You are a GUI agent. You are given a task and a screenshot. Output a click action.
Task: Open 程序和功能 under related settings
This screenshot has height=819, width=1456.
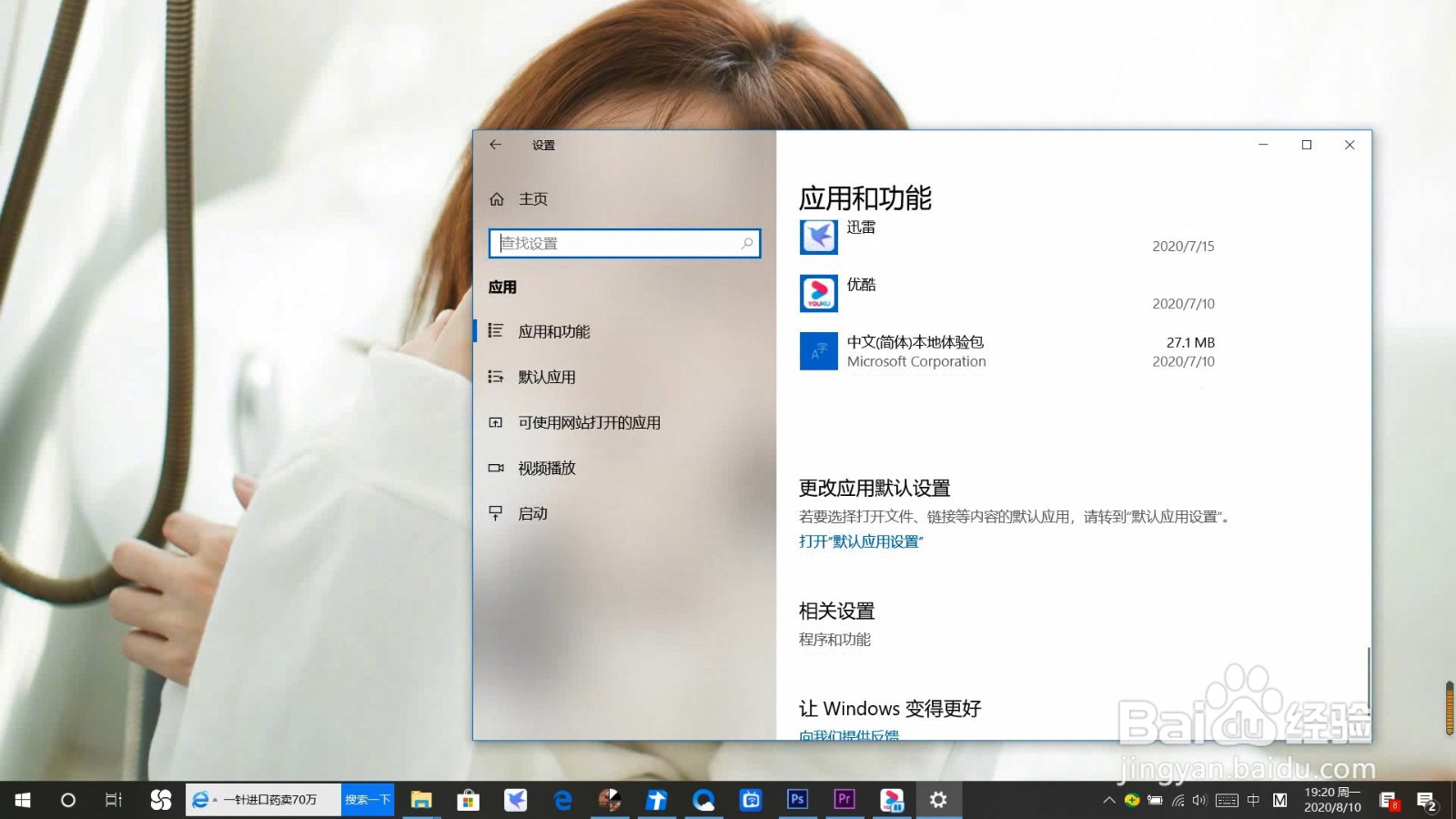point(834,639)
